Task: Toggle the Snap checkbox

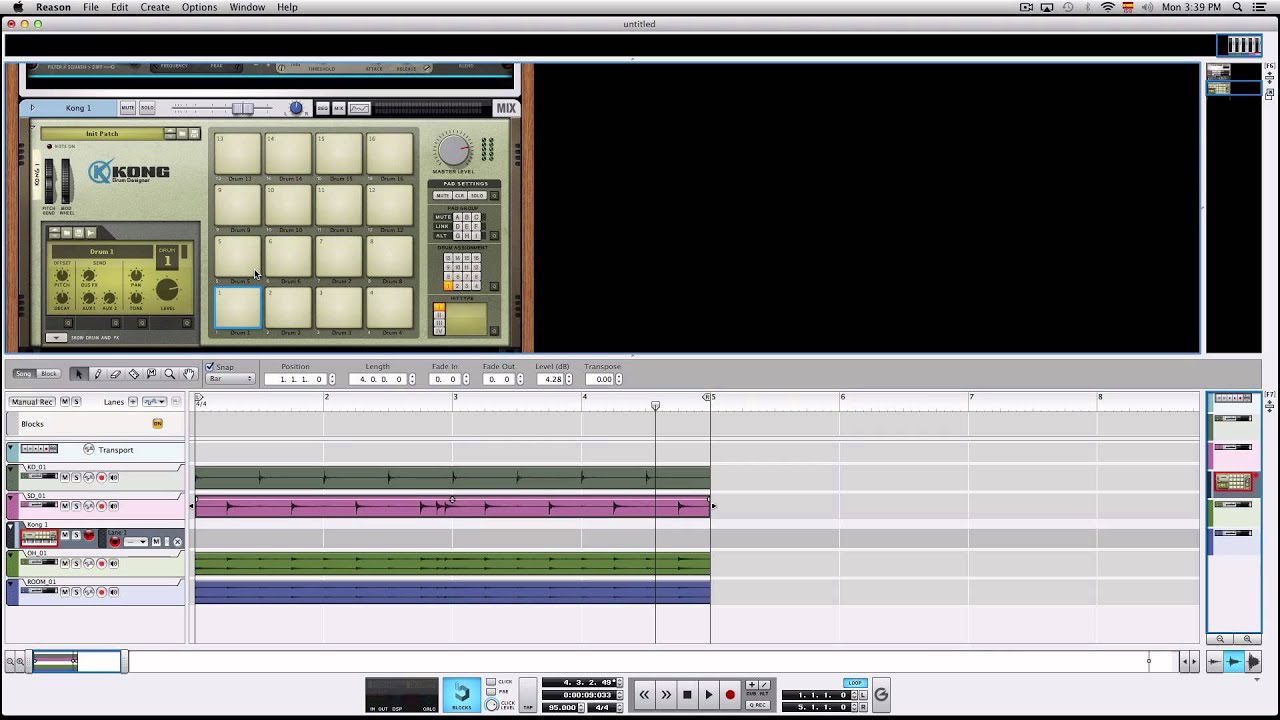Action: point(209,366)
